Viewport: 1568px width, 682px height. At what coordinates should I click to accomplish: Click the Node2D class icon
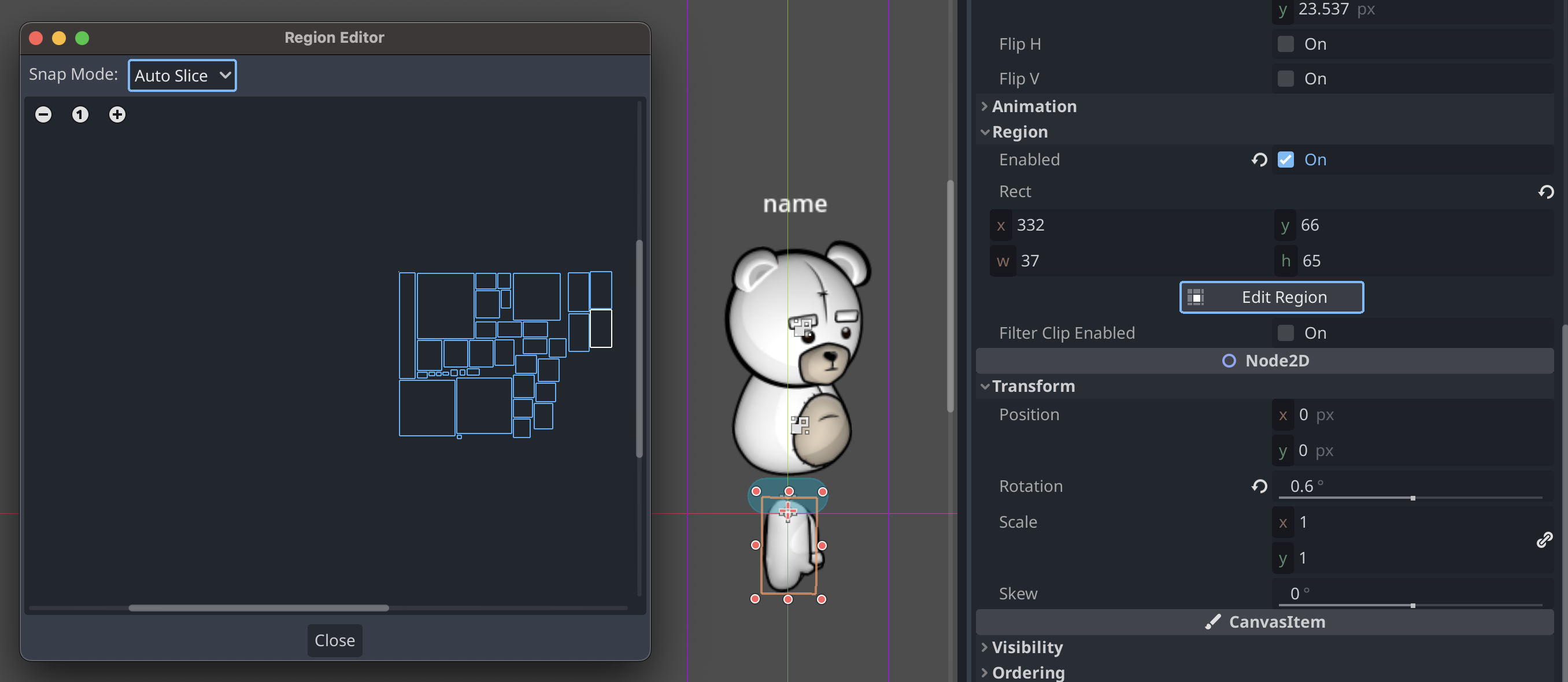tap(1229, 360)
